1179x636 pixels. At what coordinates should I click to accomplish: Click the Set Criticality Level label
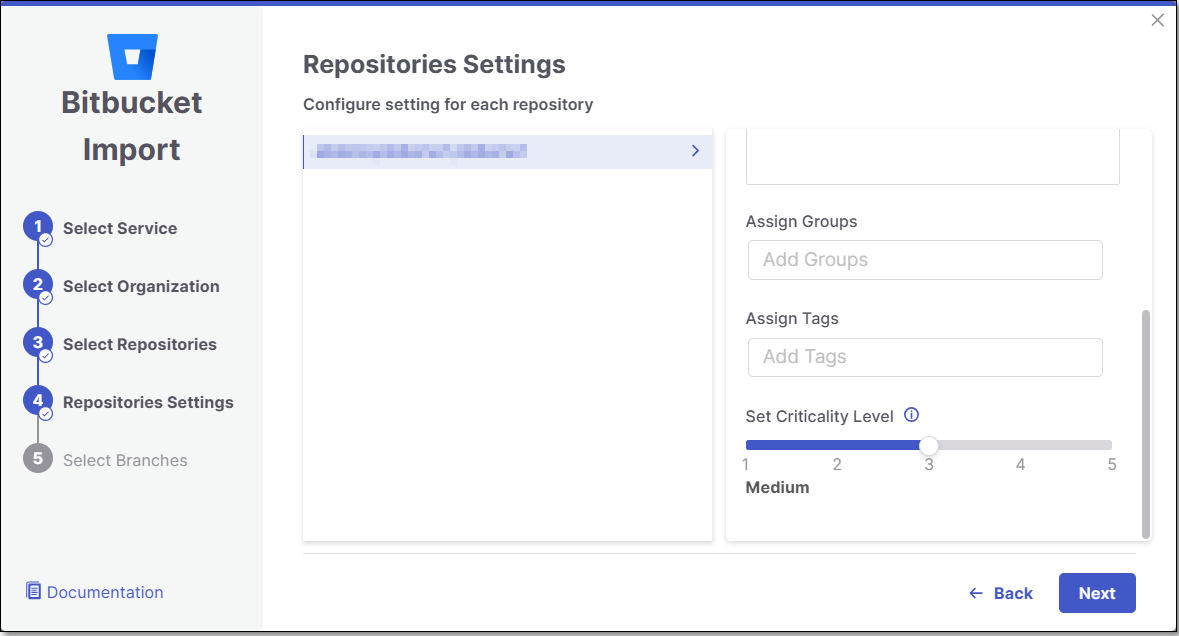click(x=820, y=416)
